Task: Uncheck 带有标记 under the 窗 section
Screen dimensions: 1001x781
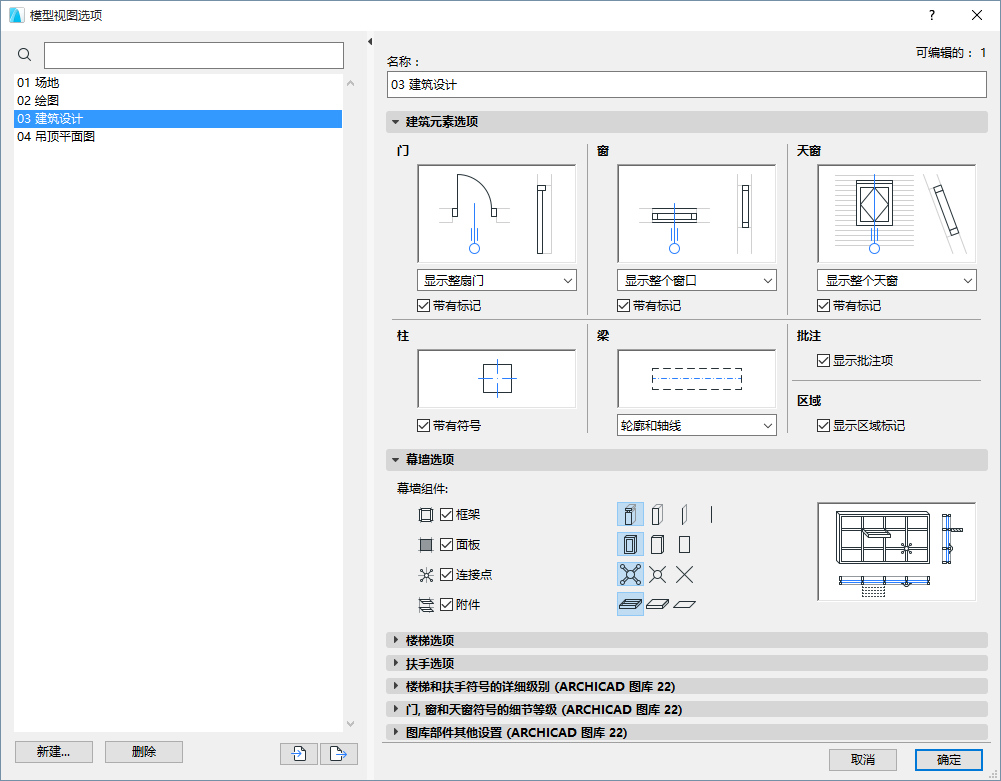Action: click(x=623, y=303)
